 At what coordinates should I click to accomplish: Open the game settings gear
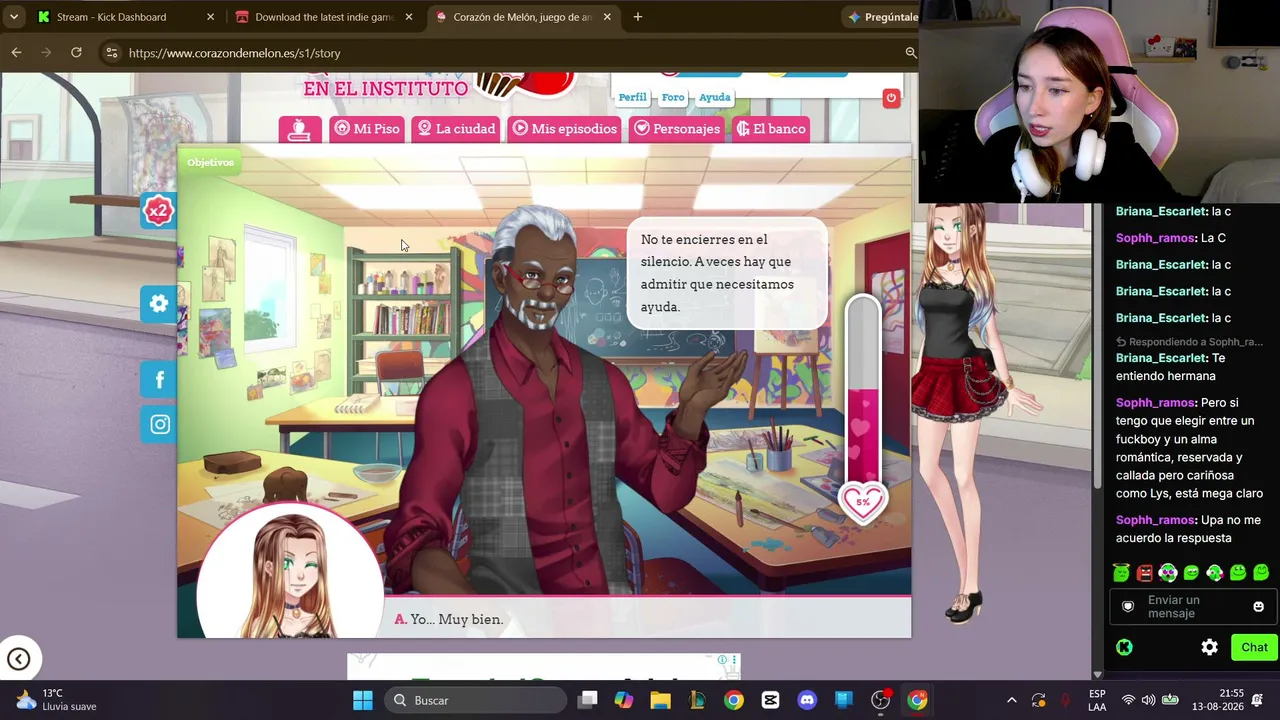159,303
